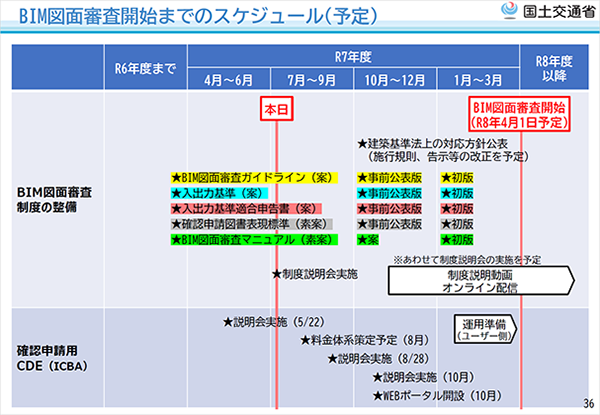Click the R7年度 header cell
Viewport: 600px width, 415px height.
[354, 57]
